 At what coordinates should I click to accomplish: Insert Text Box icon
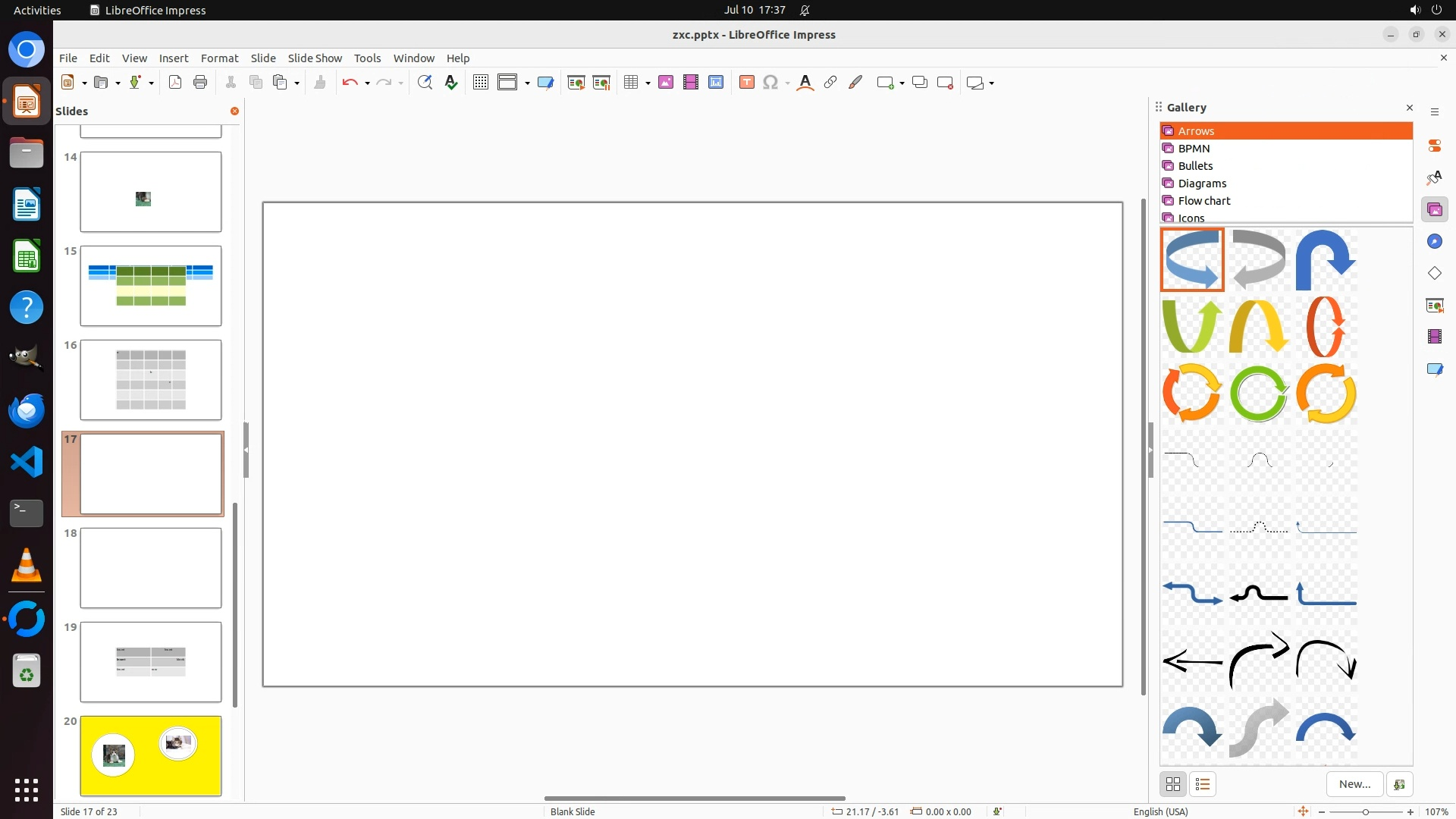[746, 83]
